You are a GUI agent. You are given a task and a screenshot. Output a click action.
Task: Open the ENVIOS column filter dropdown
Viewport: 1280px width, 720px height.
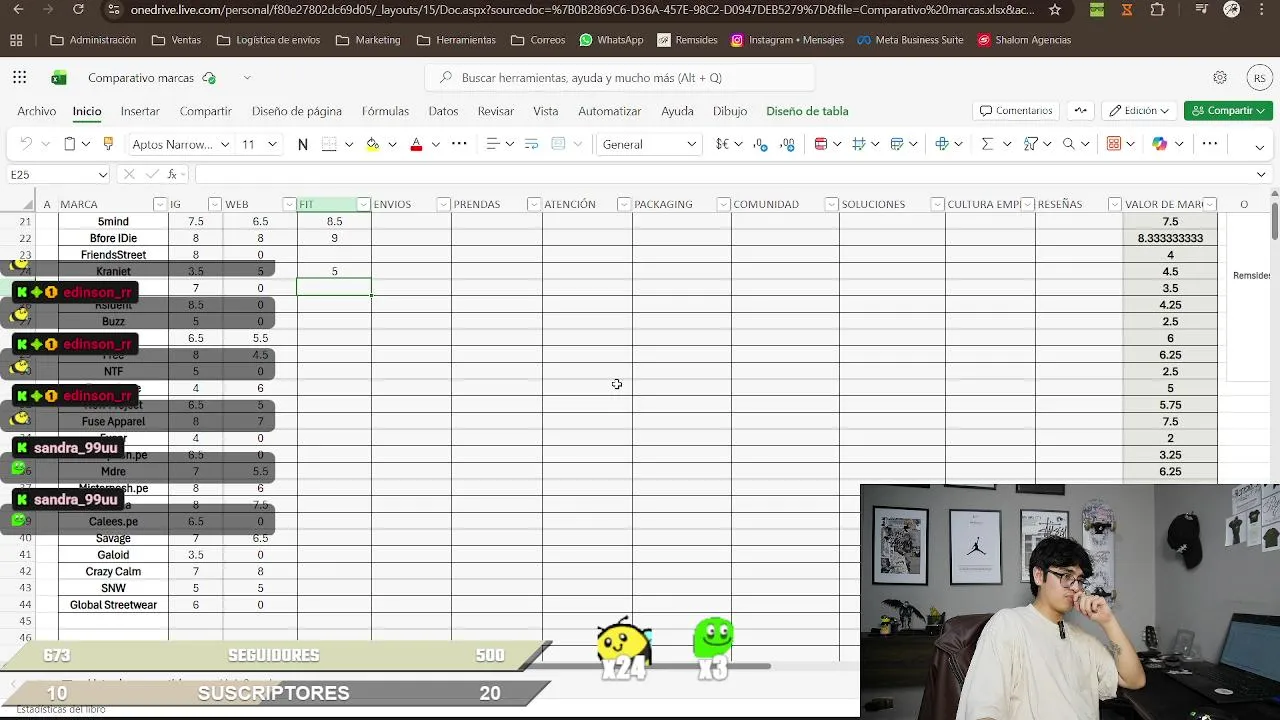[x=443, y=204]
